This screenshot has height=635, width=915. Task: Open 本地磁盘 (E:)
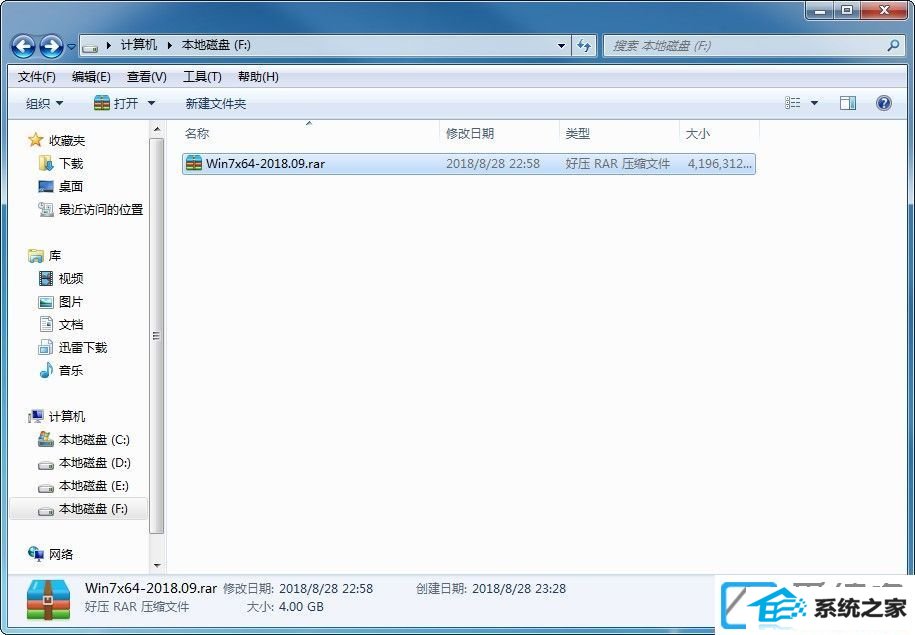tap(93, 486)
